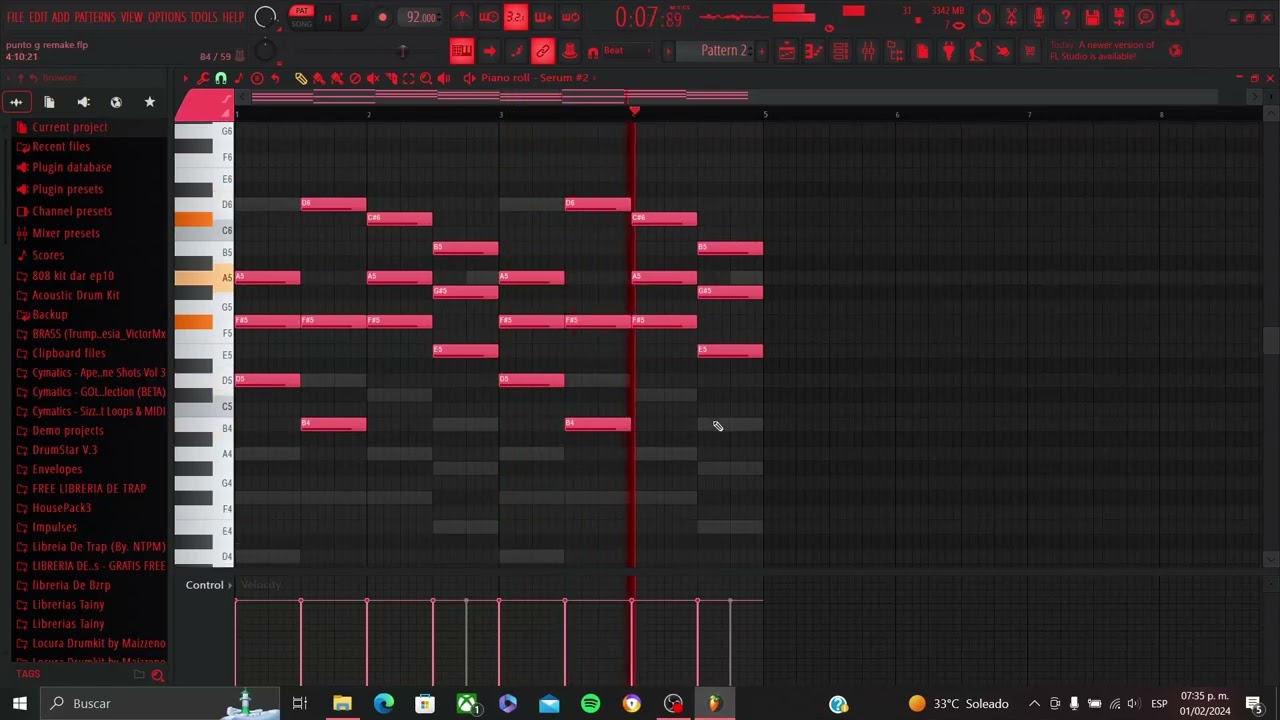Switch the transport to PAT mode
The width and height of the screenshot is (1280, 720).
pos(301,11)
